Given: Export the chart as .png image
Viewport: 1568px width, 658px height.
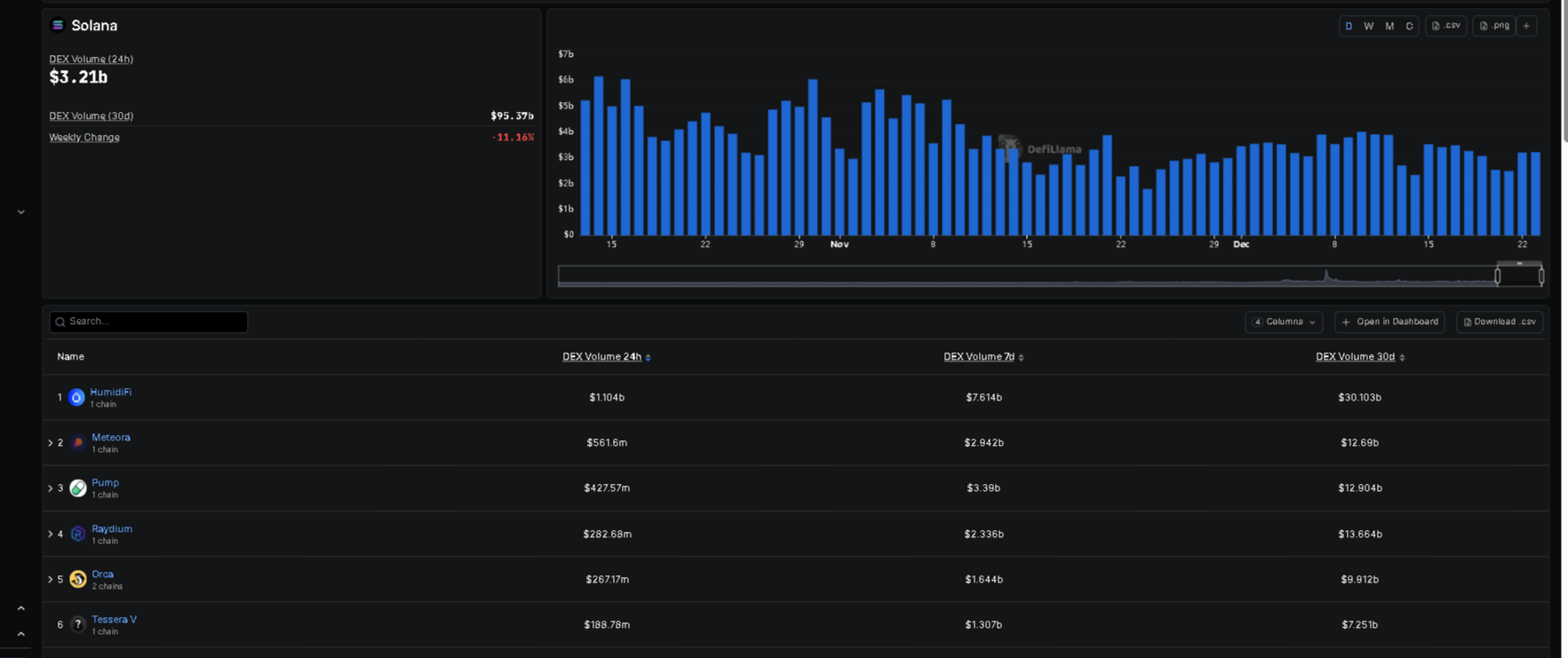Looking at the screenshot, I should tap(1493, 26).
